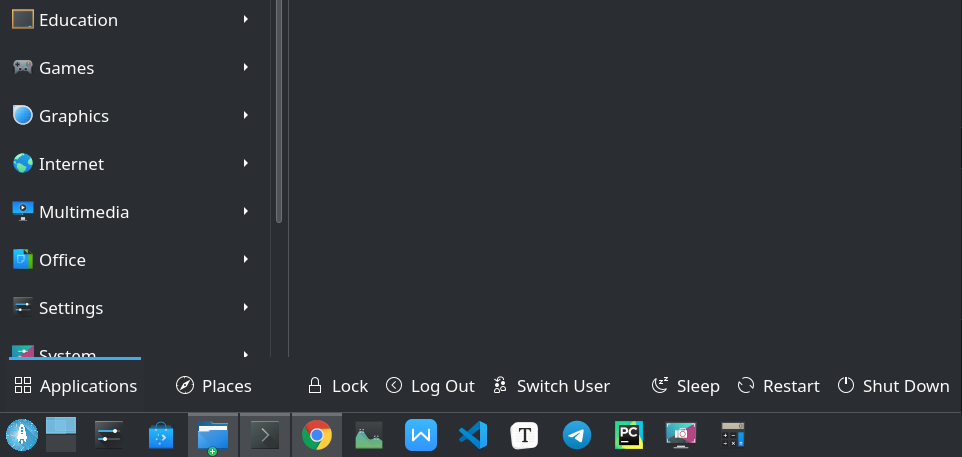Click the Shut Down button

point(893,386)
